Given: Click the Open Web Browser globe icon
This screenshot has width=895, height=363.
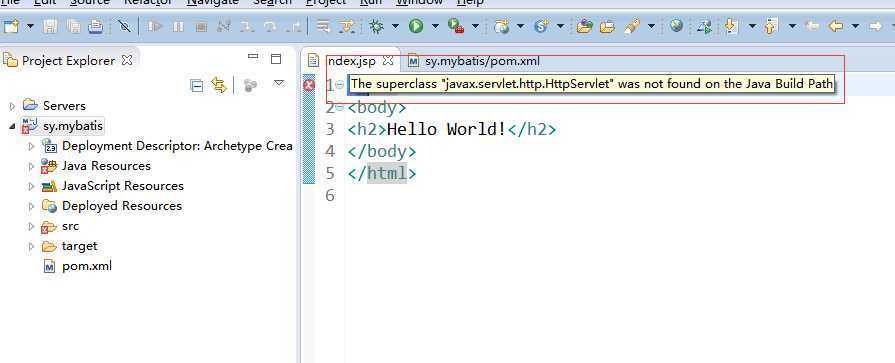Looking at the screenshot, I should click(x=676, y=26).
